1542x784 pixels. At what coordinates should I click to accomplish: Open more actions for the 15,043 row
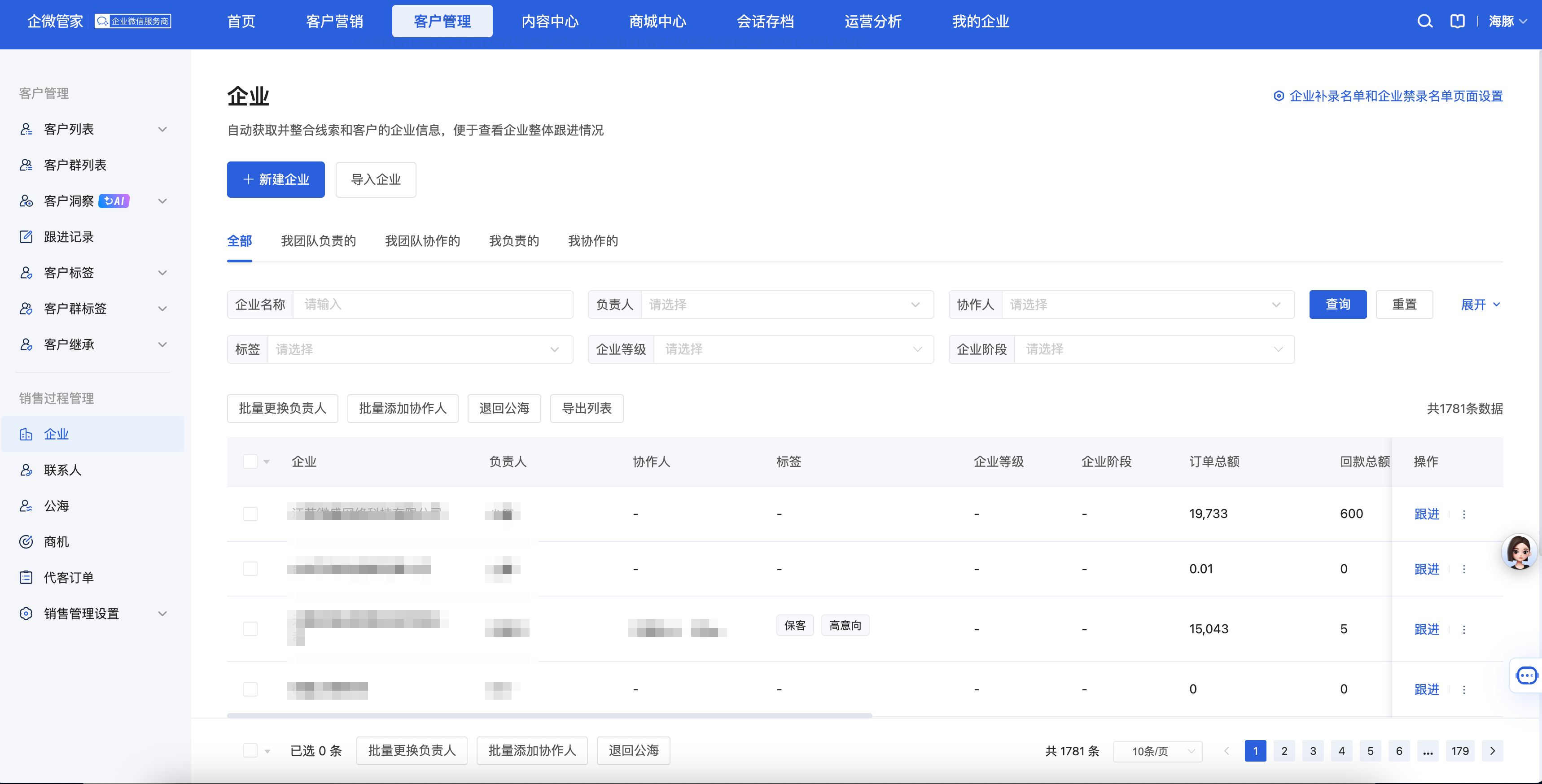(1464, 630)
